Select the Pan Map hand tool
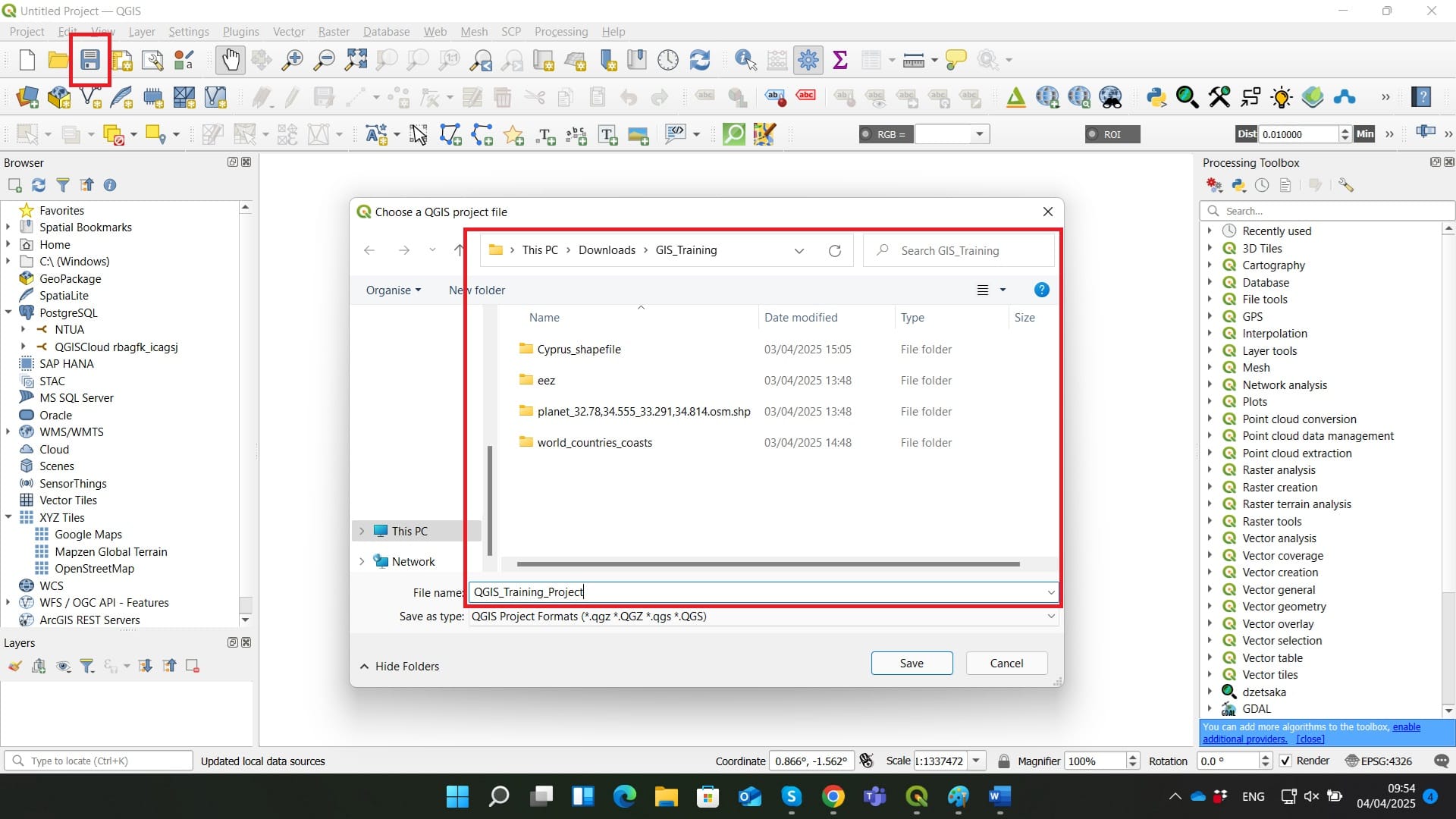Image resolution: width=1456 pixels, height=819 pixels. click(x=230, y=60)
